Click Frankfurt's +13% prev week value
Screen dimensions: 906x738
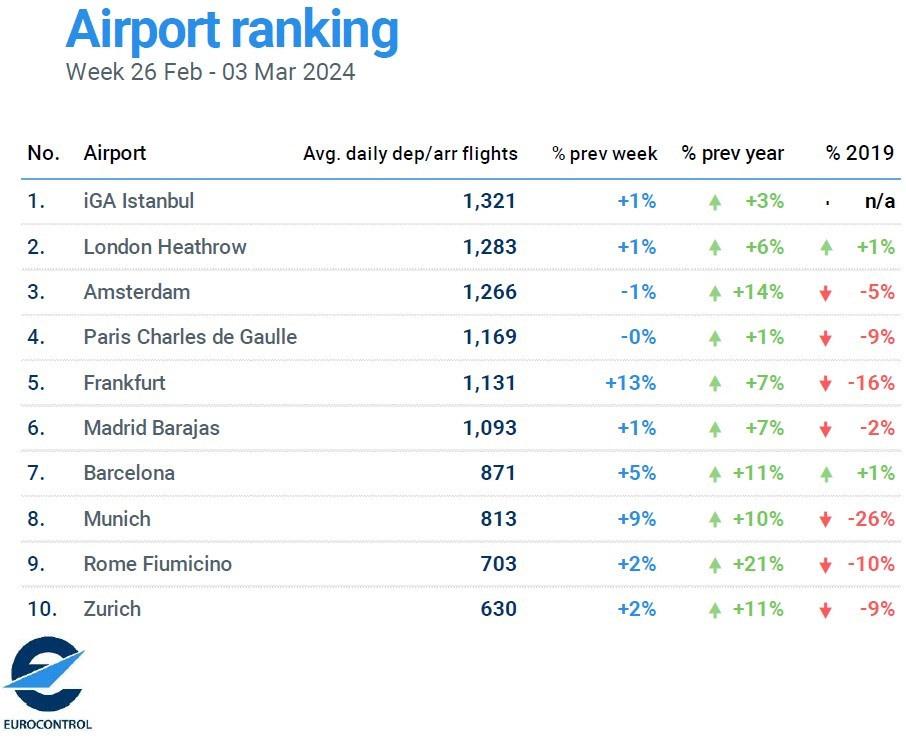click(x=630, y=383)
